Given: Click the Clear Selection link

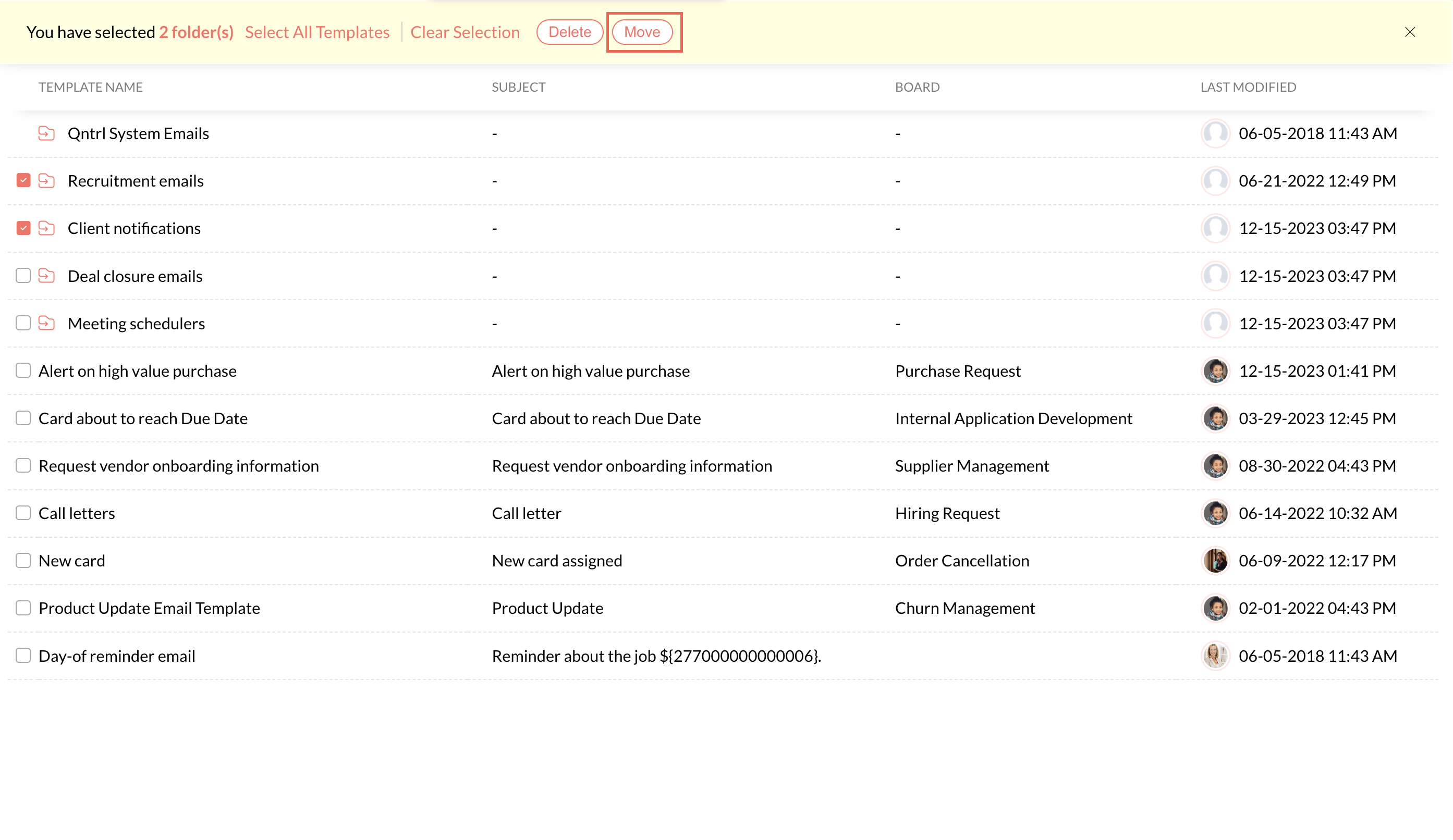Looking at the screenshot, I should click(x=465, y=32).
